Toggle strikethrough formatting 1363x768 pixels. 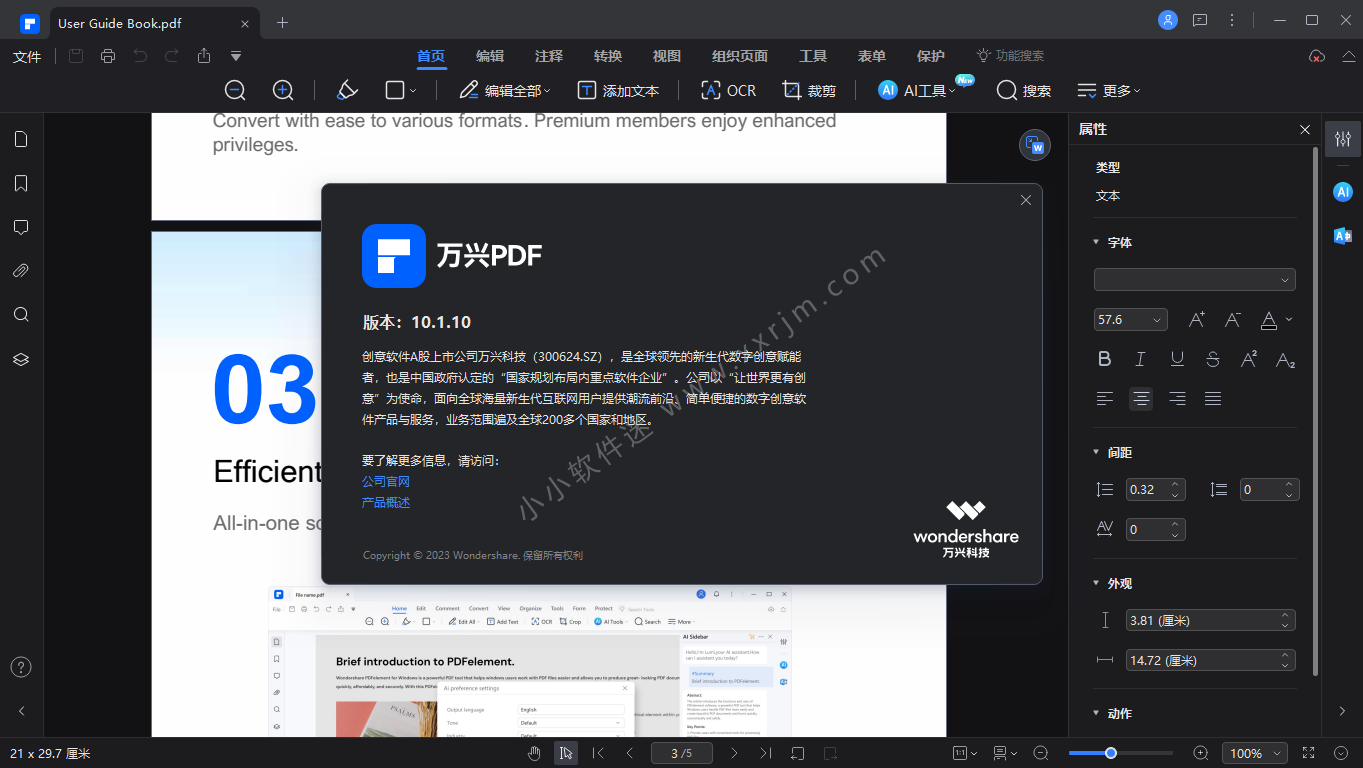(x=1213, y=359)
